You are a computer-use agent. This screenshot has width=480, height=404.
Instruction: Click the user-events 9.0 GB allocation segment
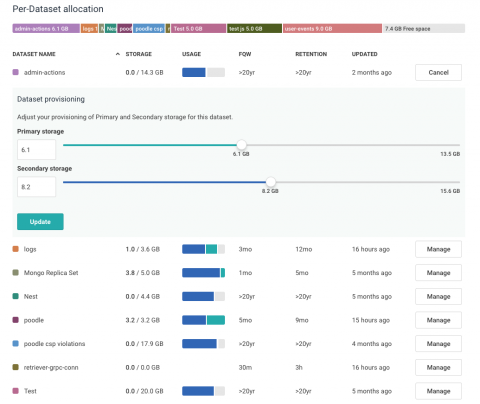pos(332,29)
